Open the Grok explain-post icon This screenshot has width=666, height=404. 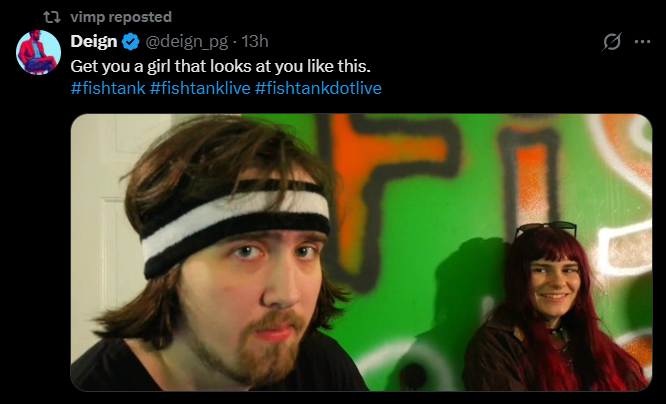tap(612, 42)
